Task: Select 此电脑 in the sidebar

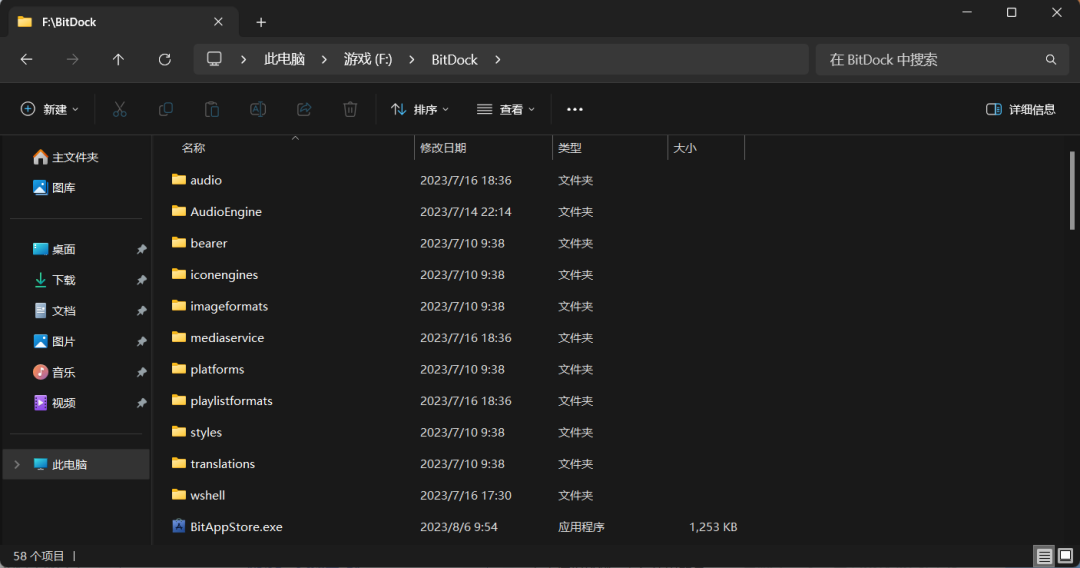Action: pyautogui.click(x=76, y=465)
